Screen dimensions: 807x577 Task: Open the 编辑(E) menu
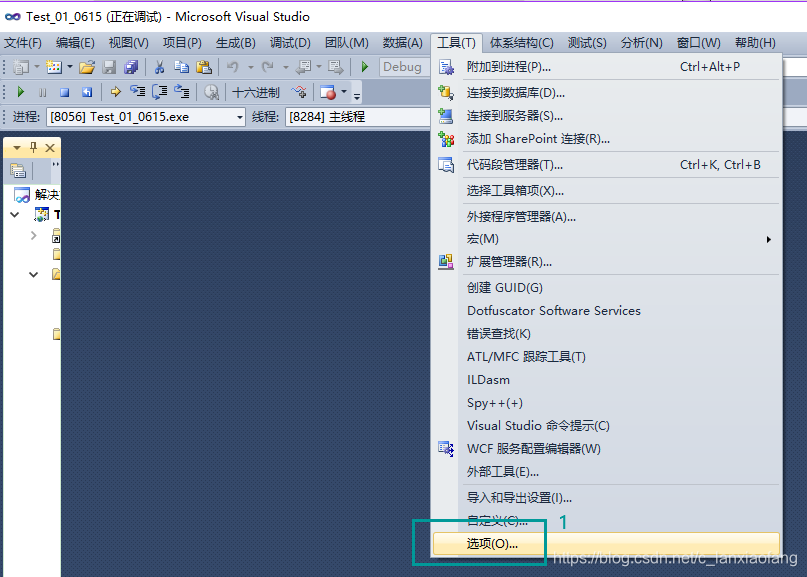(75, 43)
